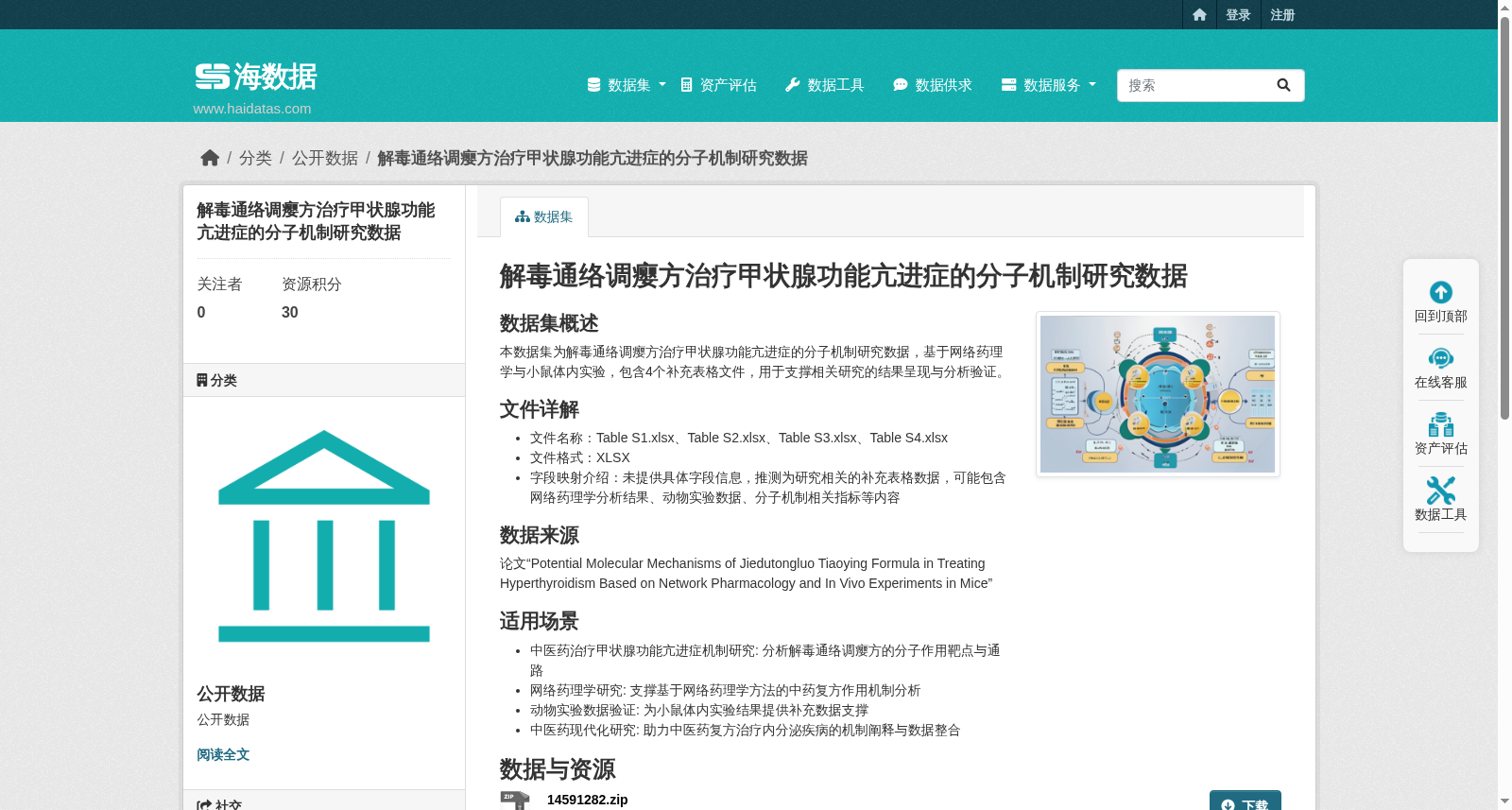Click the 数据集 database icon in nav
Viewport: 1512px width, 810px height.
tap(594, 85)
